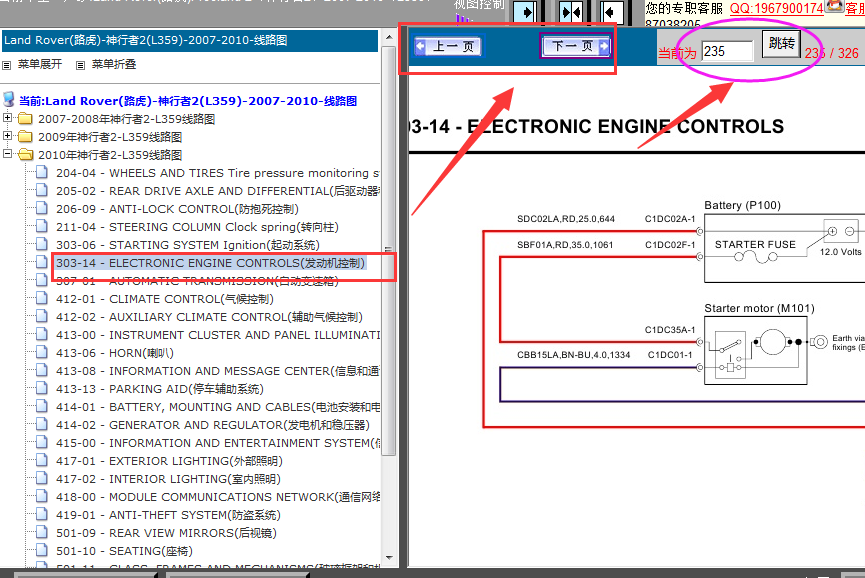
Task: Click the left-arrow view control icon
Action: pyautogui.click(x=611, y=12)
